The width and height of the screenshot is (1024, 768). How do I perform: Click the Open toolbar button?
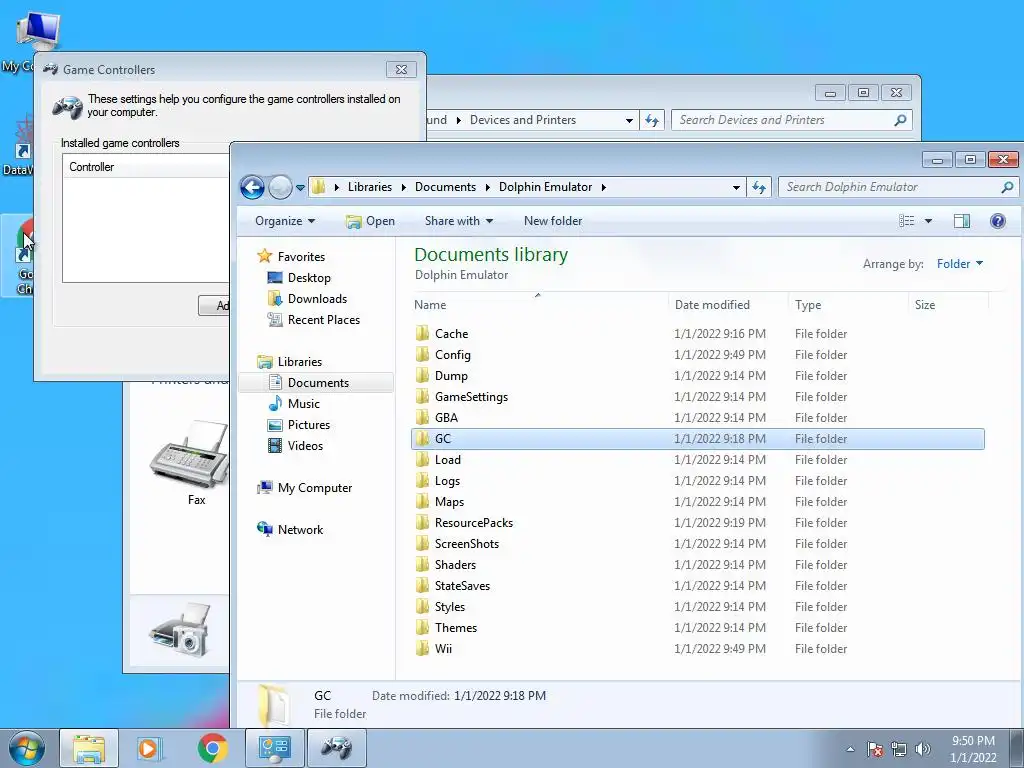370,221
